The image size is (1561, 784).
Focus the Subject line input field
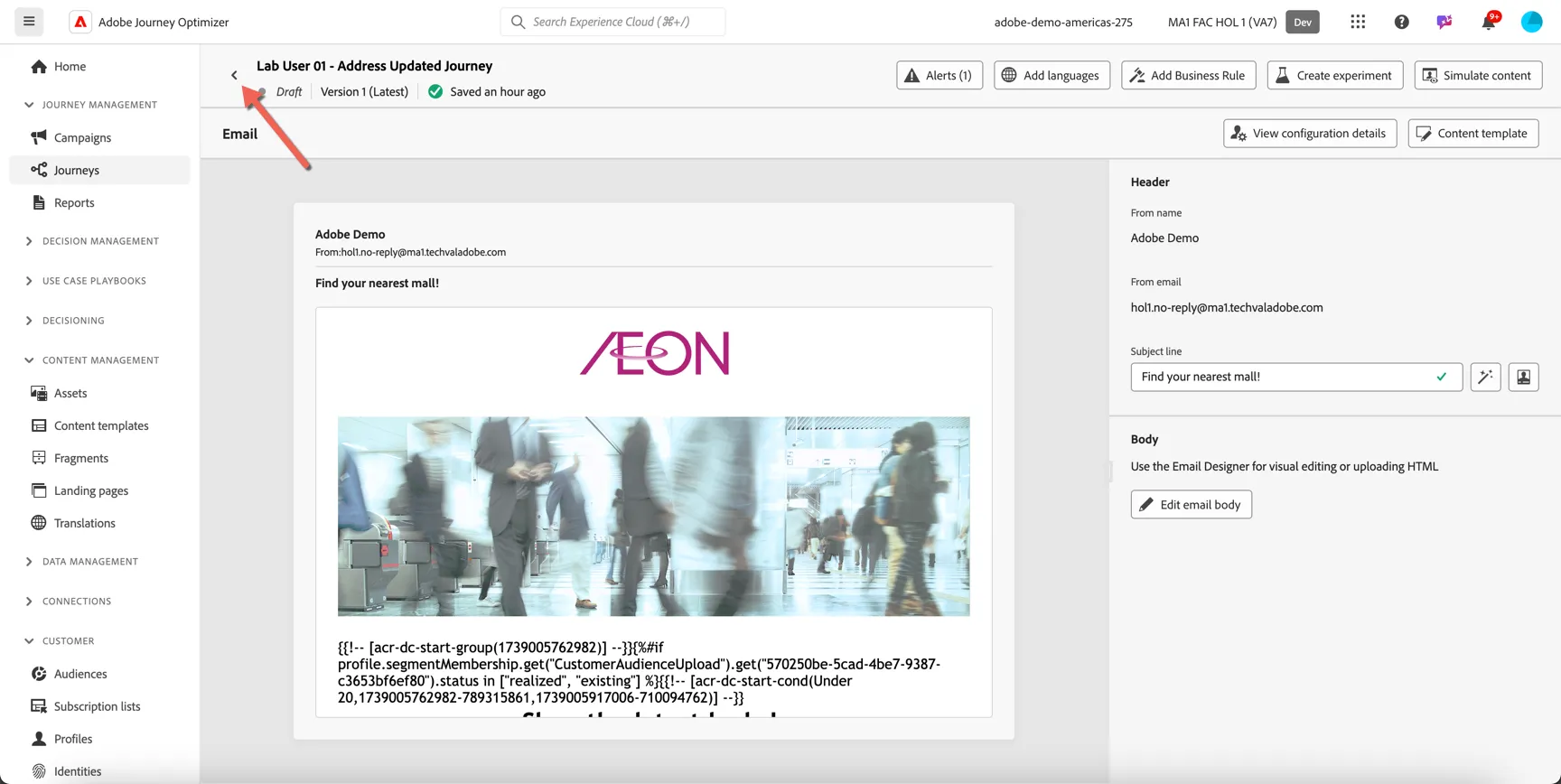1296,377
